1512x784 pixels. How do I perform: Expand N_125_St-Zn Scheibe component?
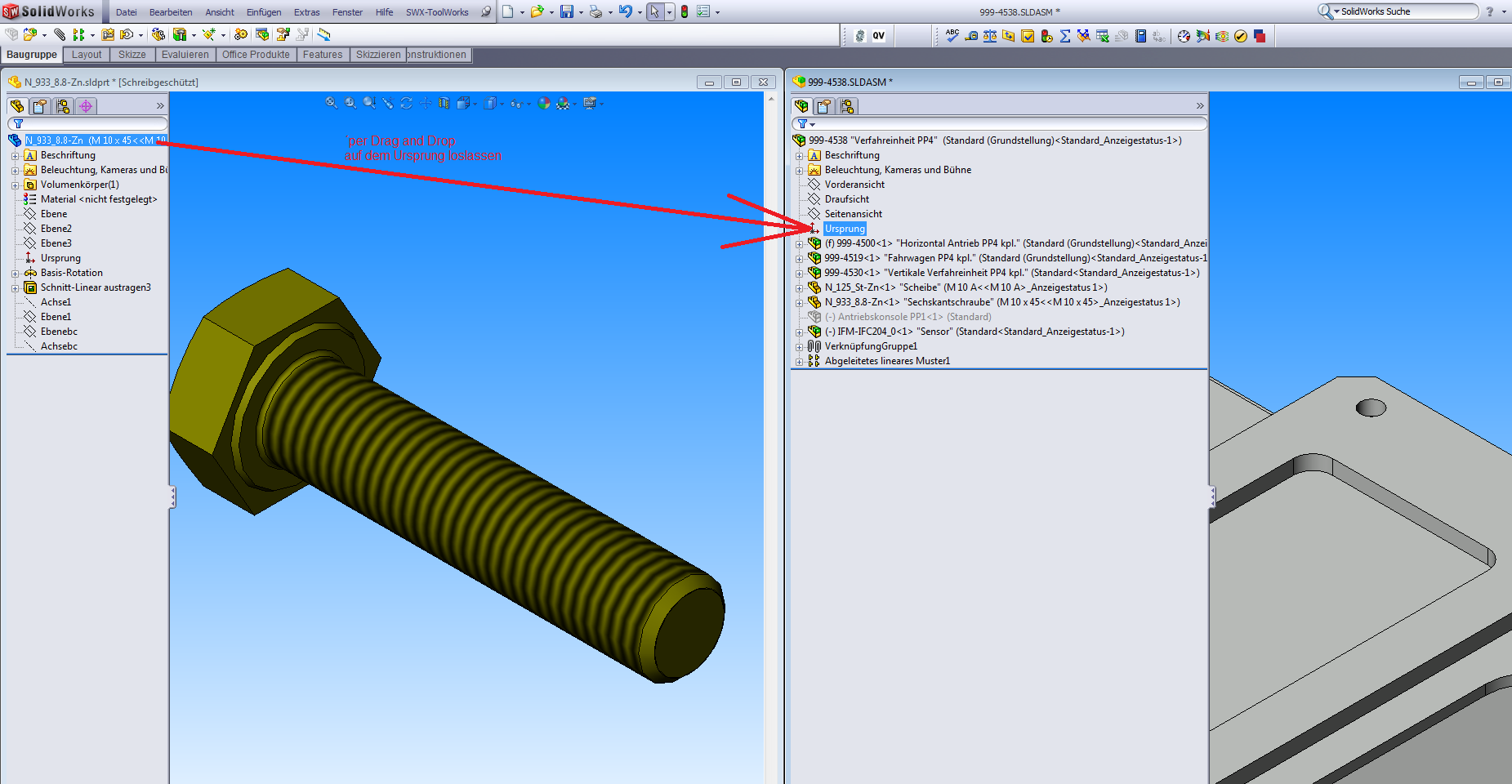click(799, 287)
